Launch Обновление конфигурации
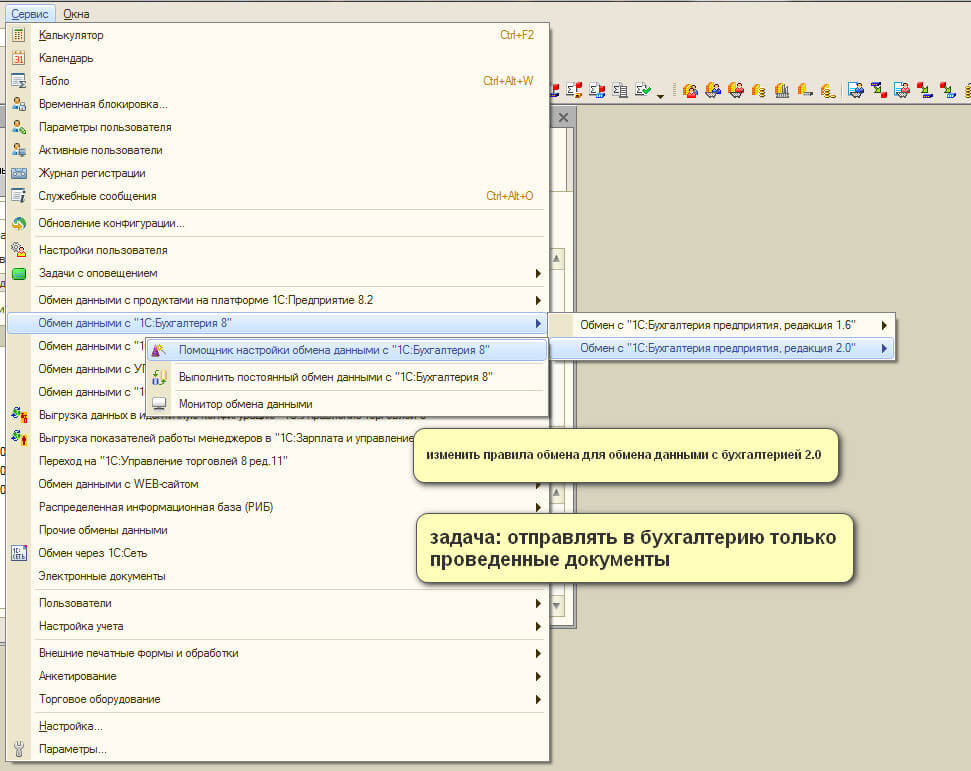 111,223
